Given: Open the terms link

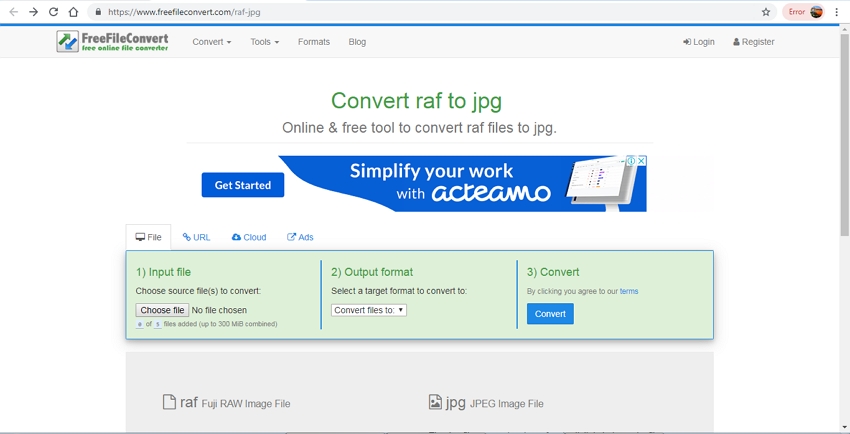Looking at the screenshot, I should tap(629, 291).
